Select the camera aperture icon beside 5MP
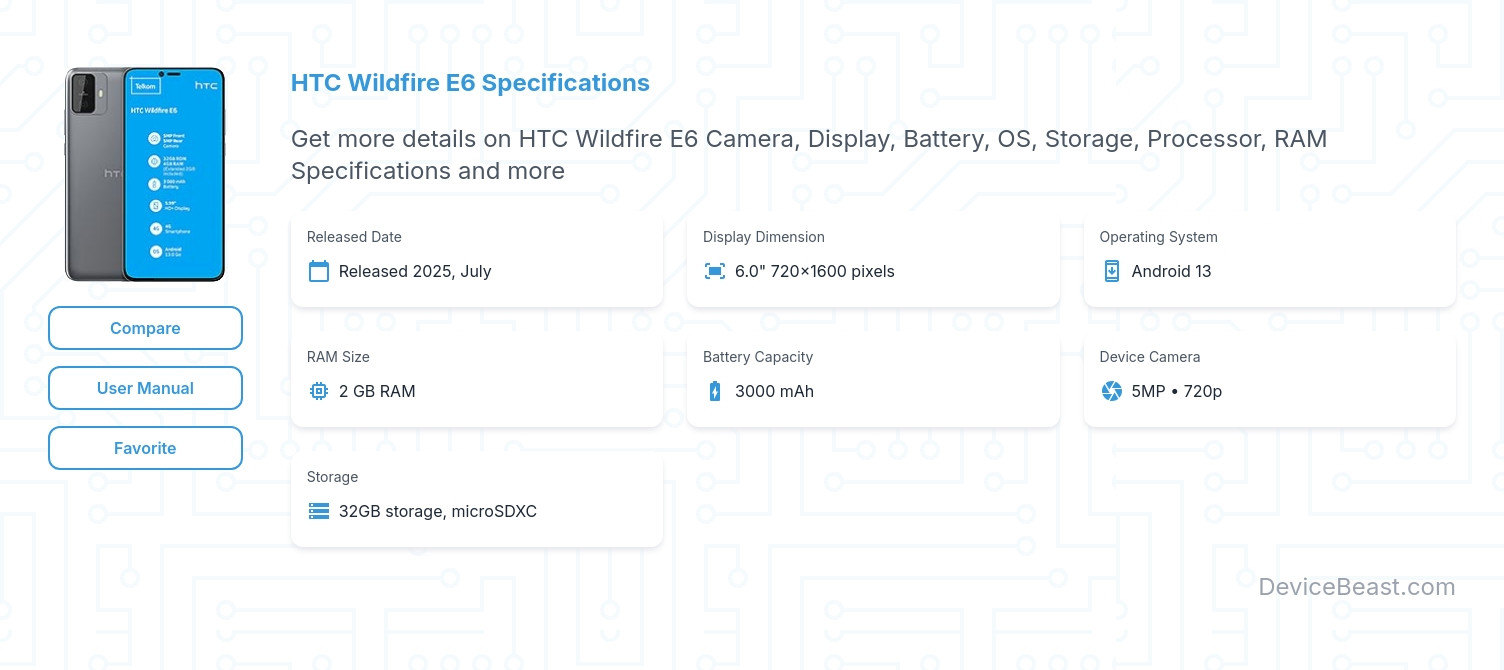This screenshot has width=1504, height=670. pyautogui.click(x=1112, y=391)
